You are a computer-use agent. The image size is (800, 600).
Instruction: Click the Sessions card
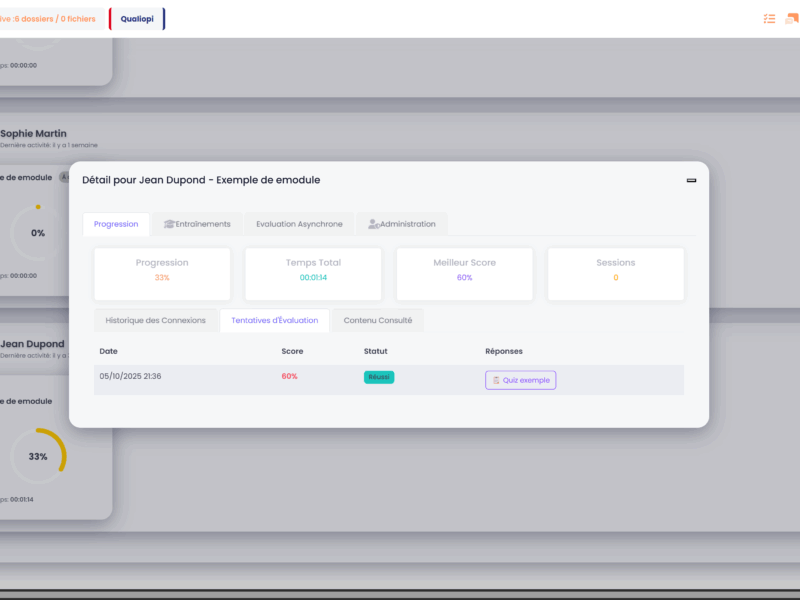(615, 273)
